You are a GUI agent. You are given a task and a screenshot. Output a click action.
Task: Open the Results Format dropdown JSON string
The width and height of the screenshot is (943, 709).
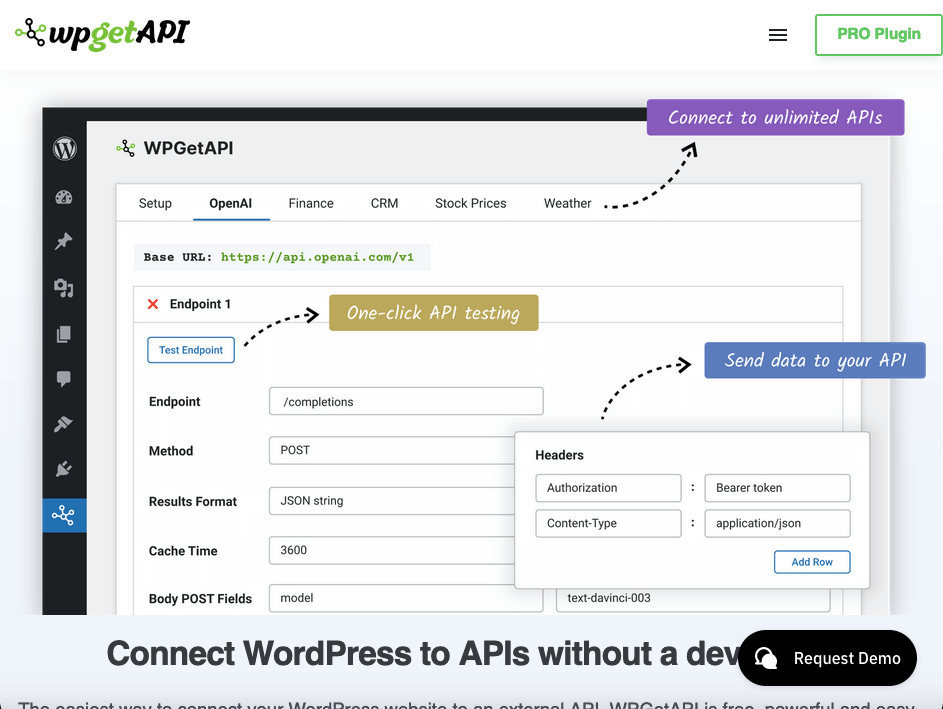pos(392,501)
